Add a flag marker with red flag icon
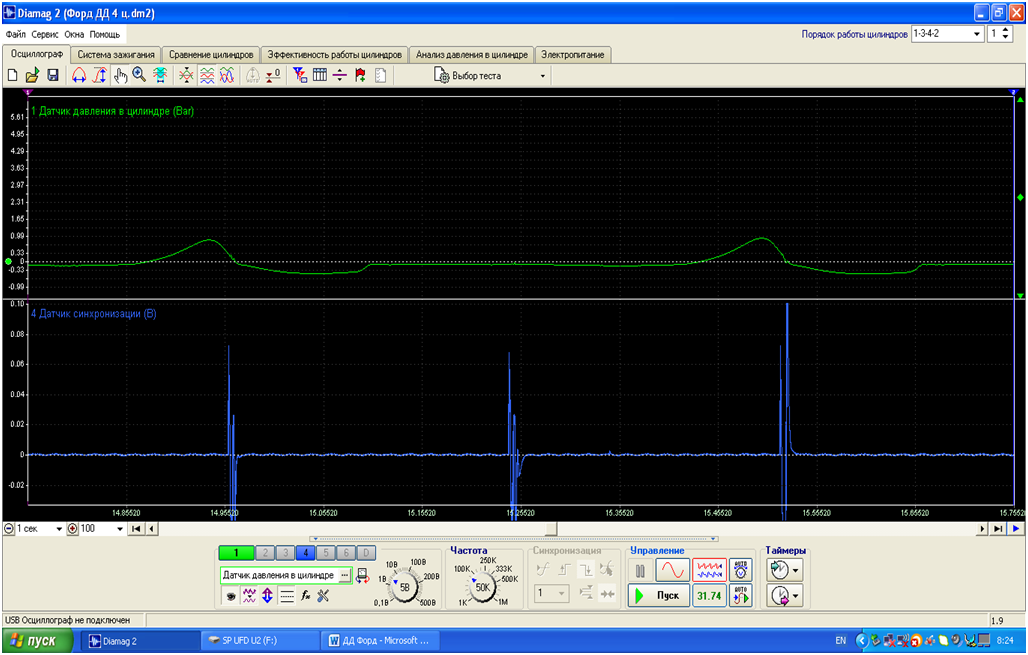Screen dimensions: 1028x655 click(360, 75)
